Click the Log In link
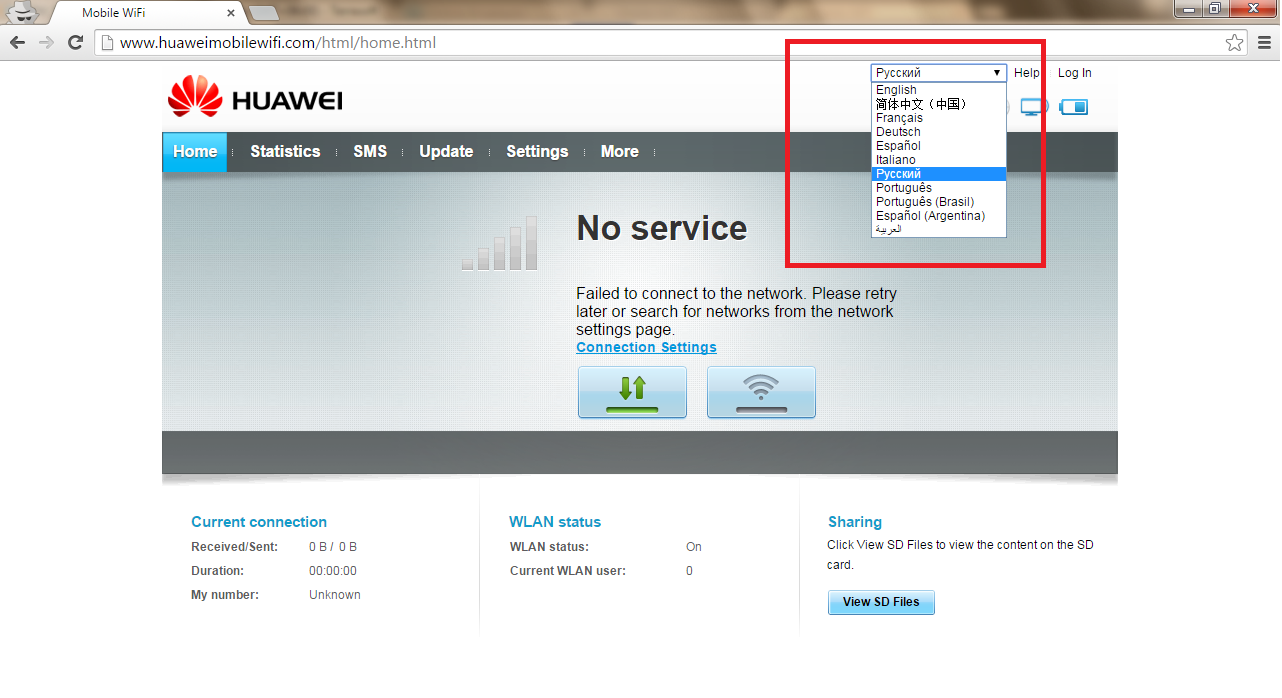Screen dimensions: 1282x698 tap(1075, 73)
